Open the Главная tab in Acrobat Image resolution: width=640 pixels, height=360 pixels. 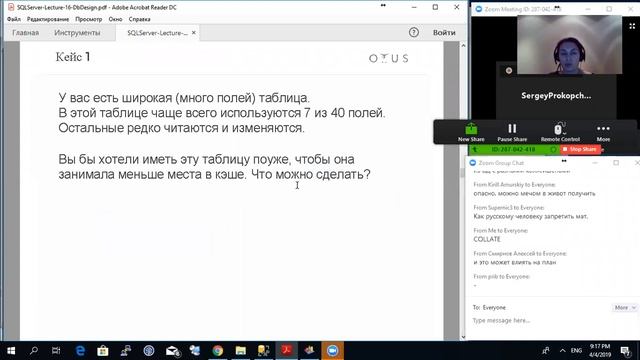point(26,33)
